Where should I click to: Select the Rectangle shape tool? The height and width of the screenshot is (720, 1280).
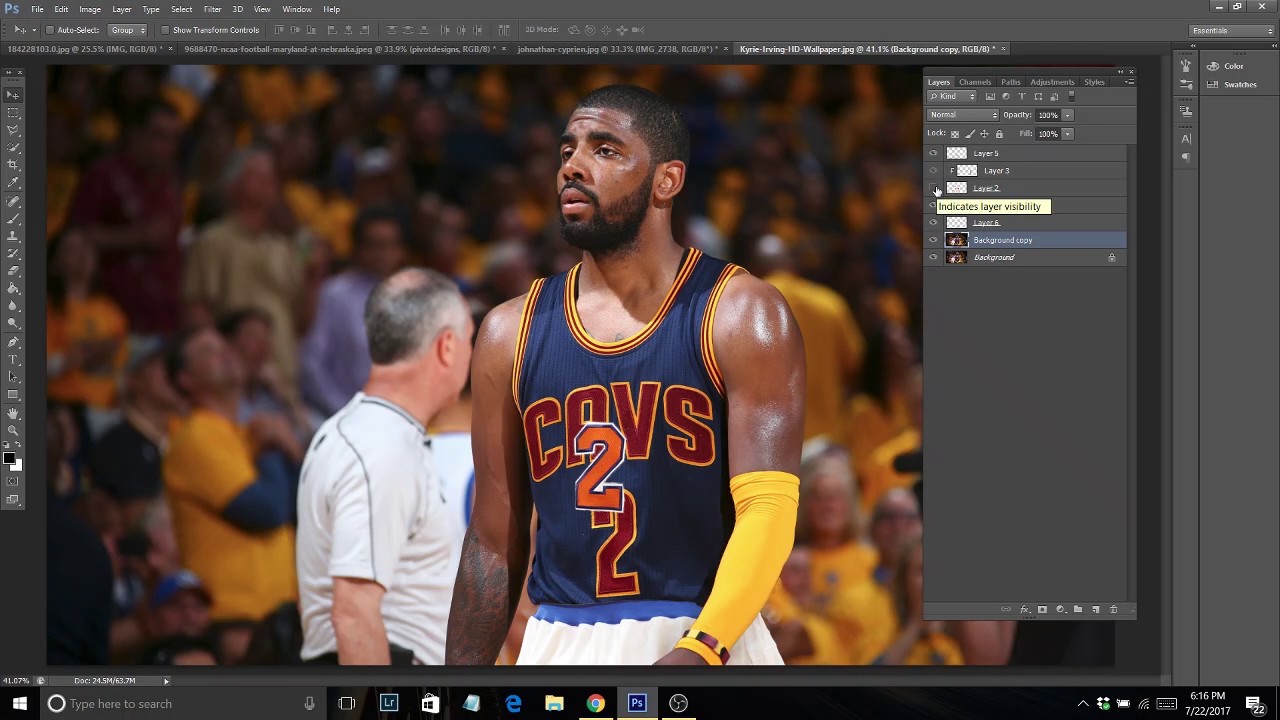coord(13,394)
